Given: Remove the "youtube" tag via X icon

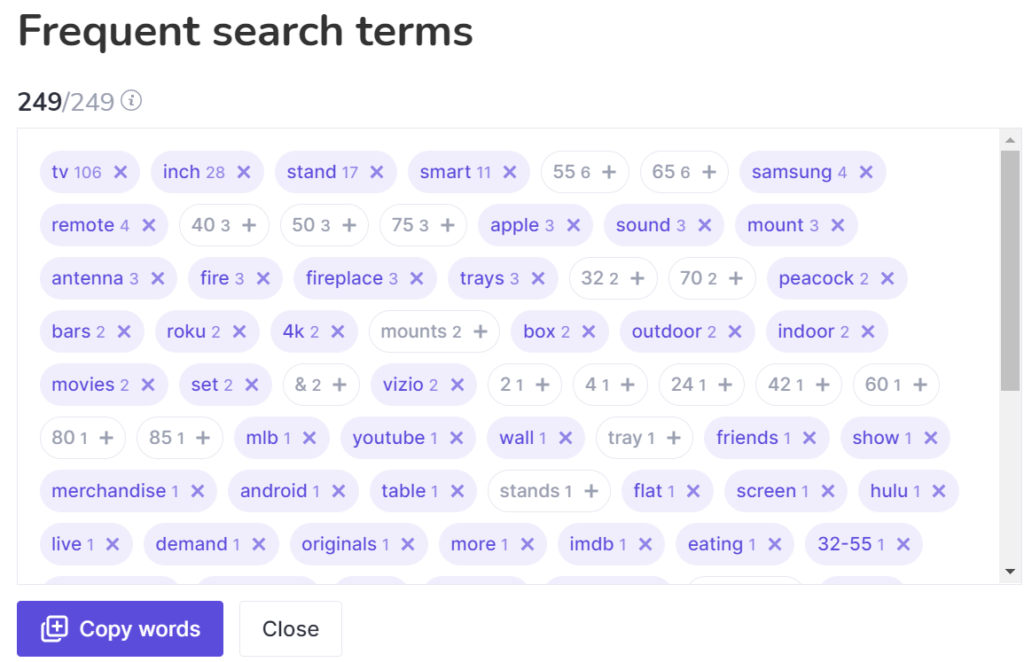Looking at the screenshot, I should [456, 438].
